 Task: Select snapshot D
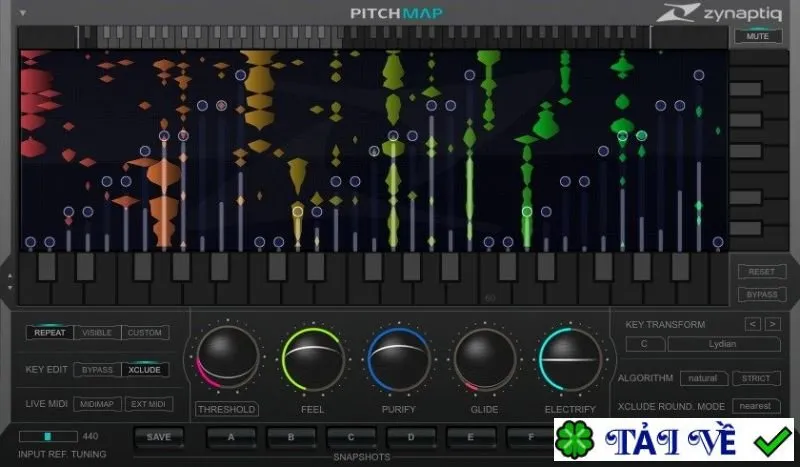point(411,437)
